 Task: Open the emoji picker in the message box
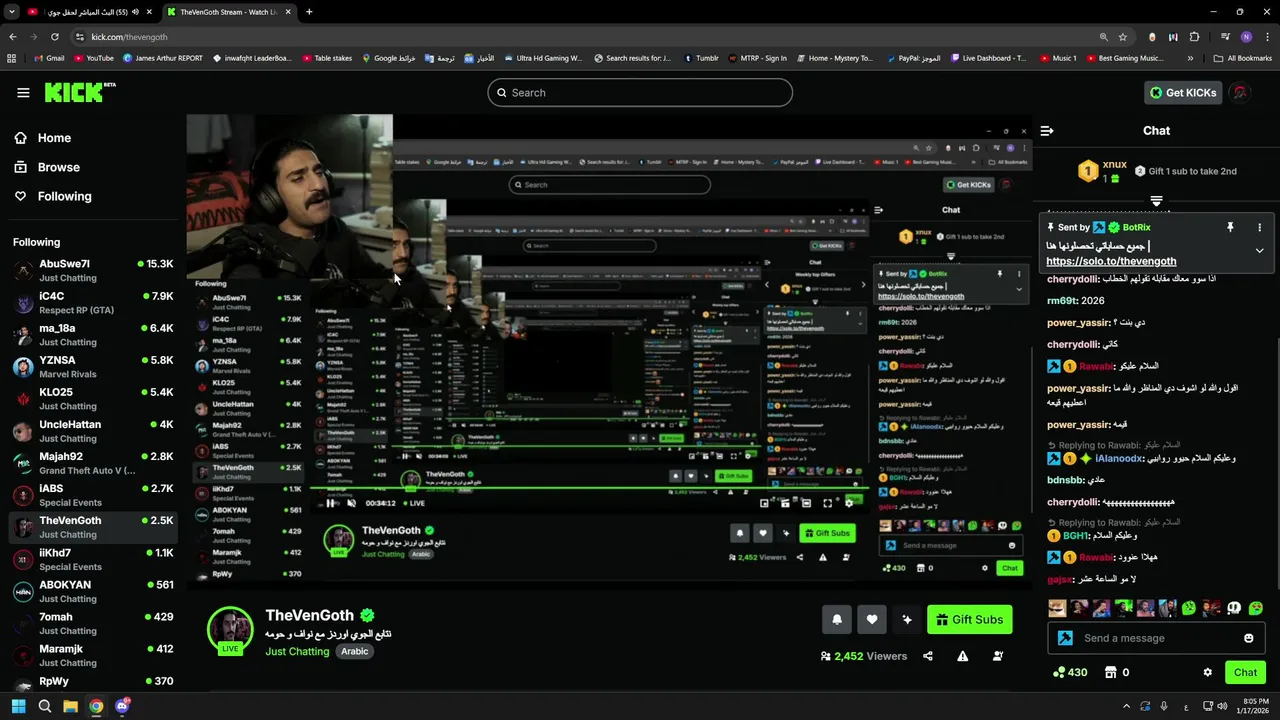click(1248, 638)
